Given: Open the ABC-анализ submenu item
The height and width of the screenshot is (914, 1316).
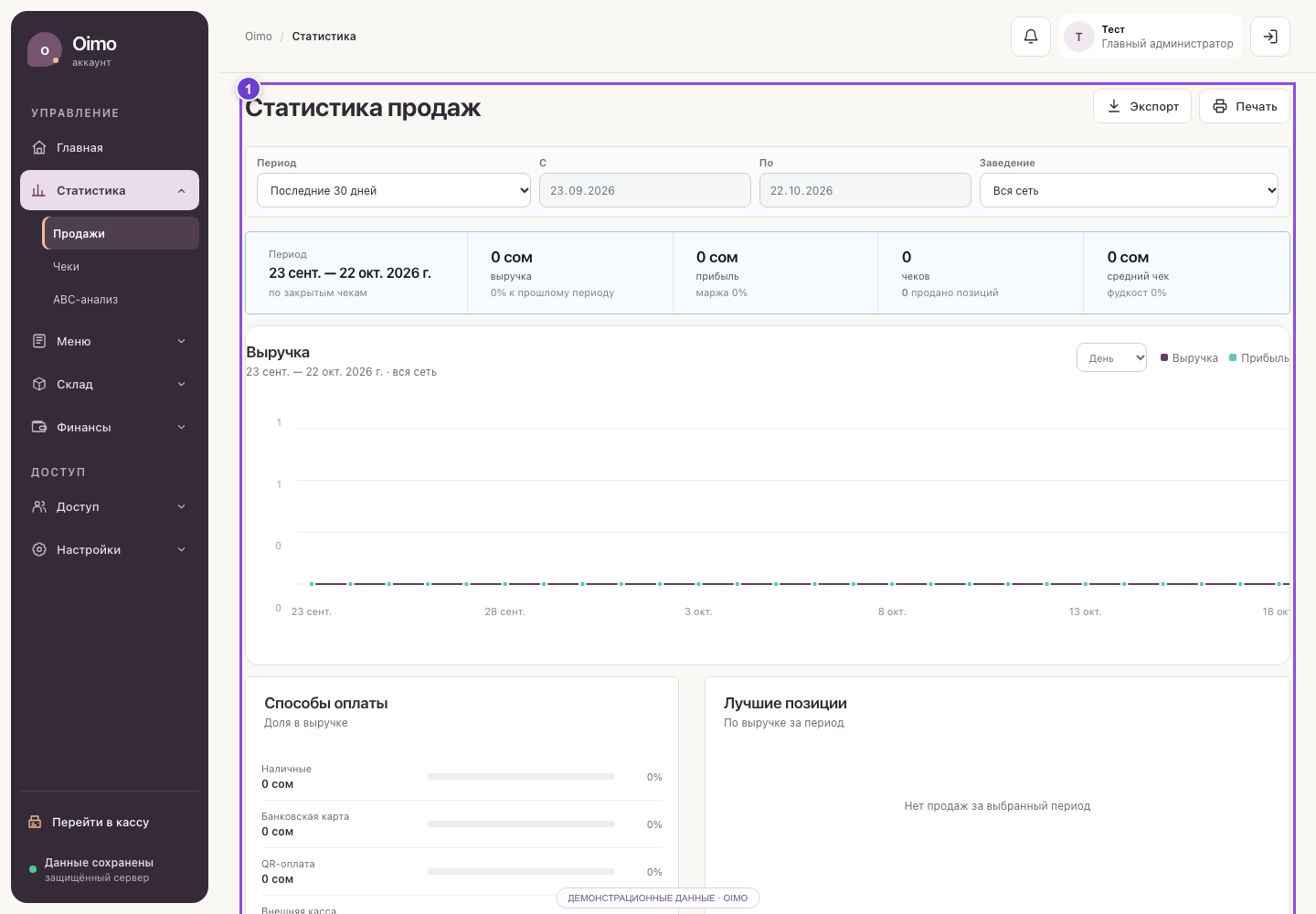Looking at the screenshot, I should pyautogui.click(x=121, y=299).
